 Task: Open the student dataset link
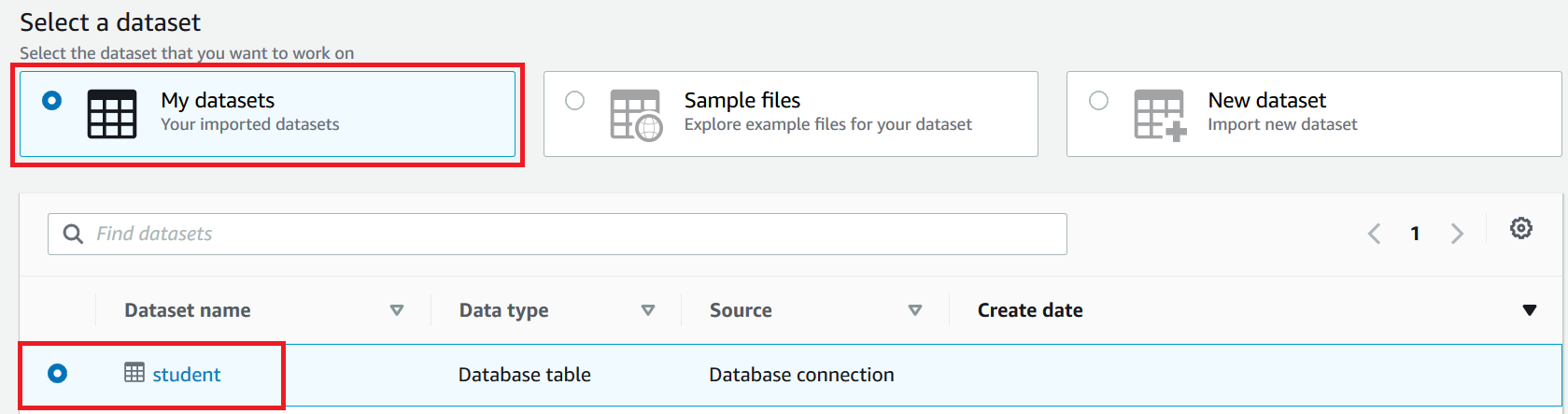coord(187,375)
